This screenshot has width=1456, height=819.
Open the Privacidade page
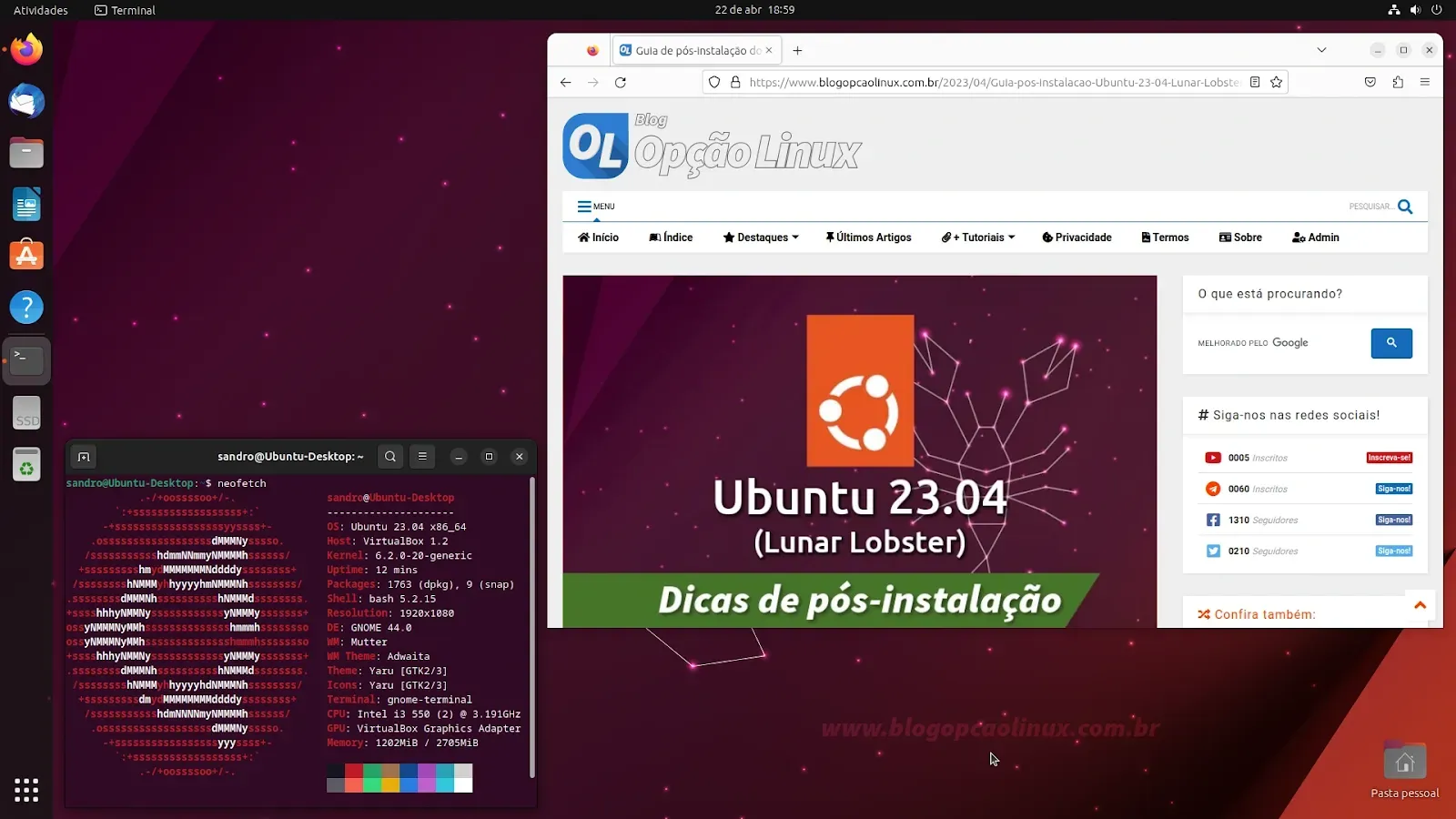tap(1077, 238)
